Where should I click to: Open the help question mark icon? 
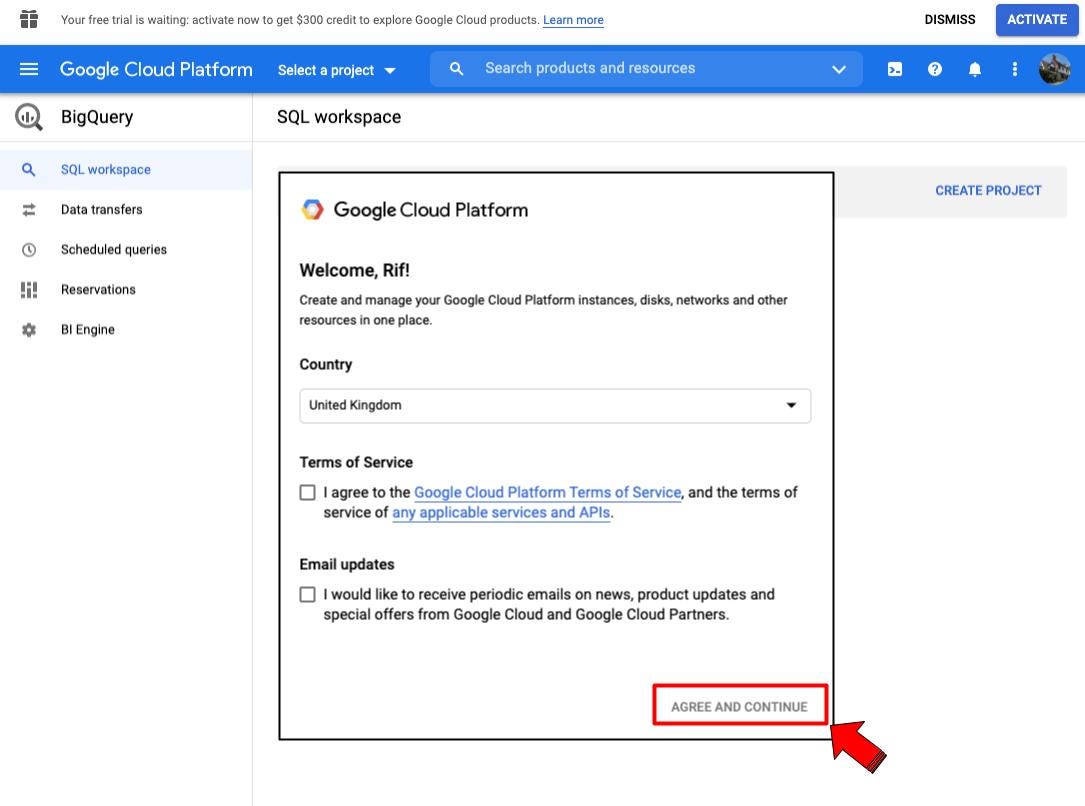pyautogui.click(x=935, y=69)
